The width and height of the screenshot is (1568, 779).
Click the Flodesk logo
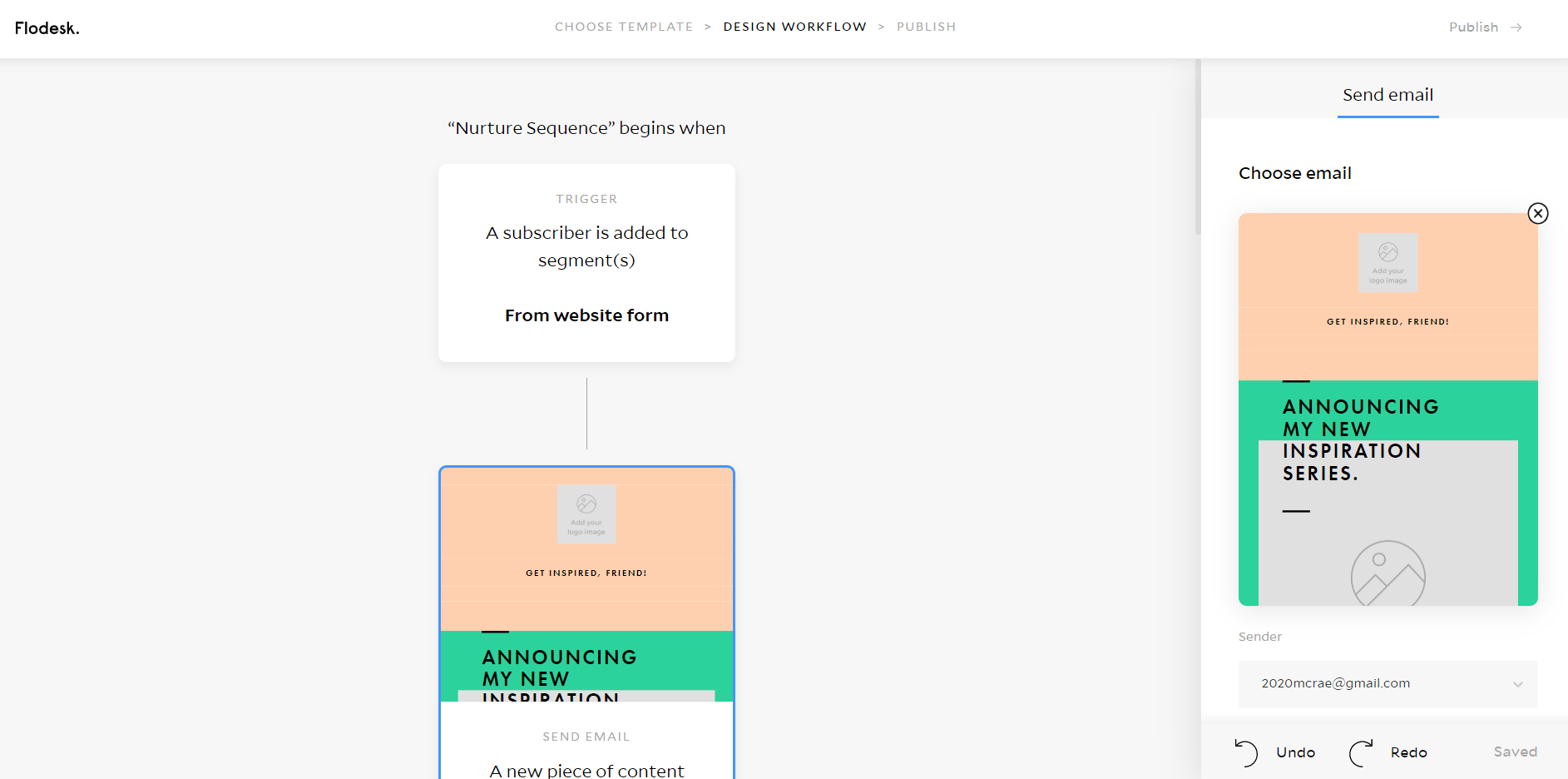coord(47,28)
